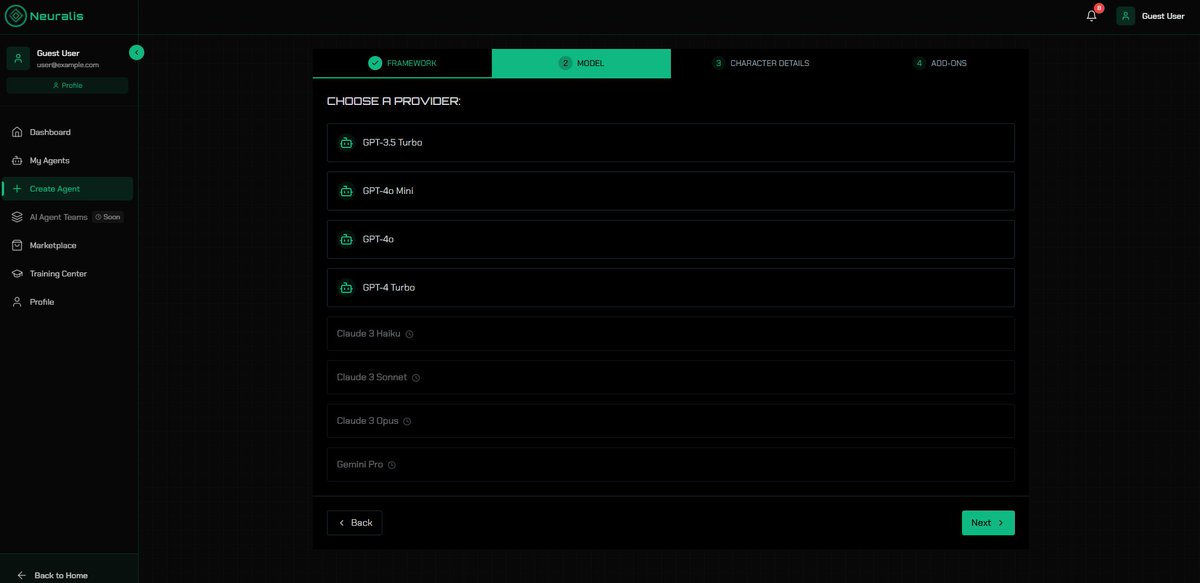The height and width of the screenshot is (583, 1200).
Task: Open the notifications bell
Action: click(1091, 16)
